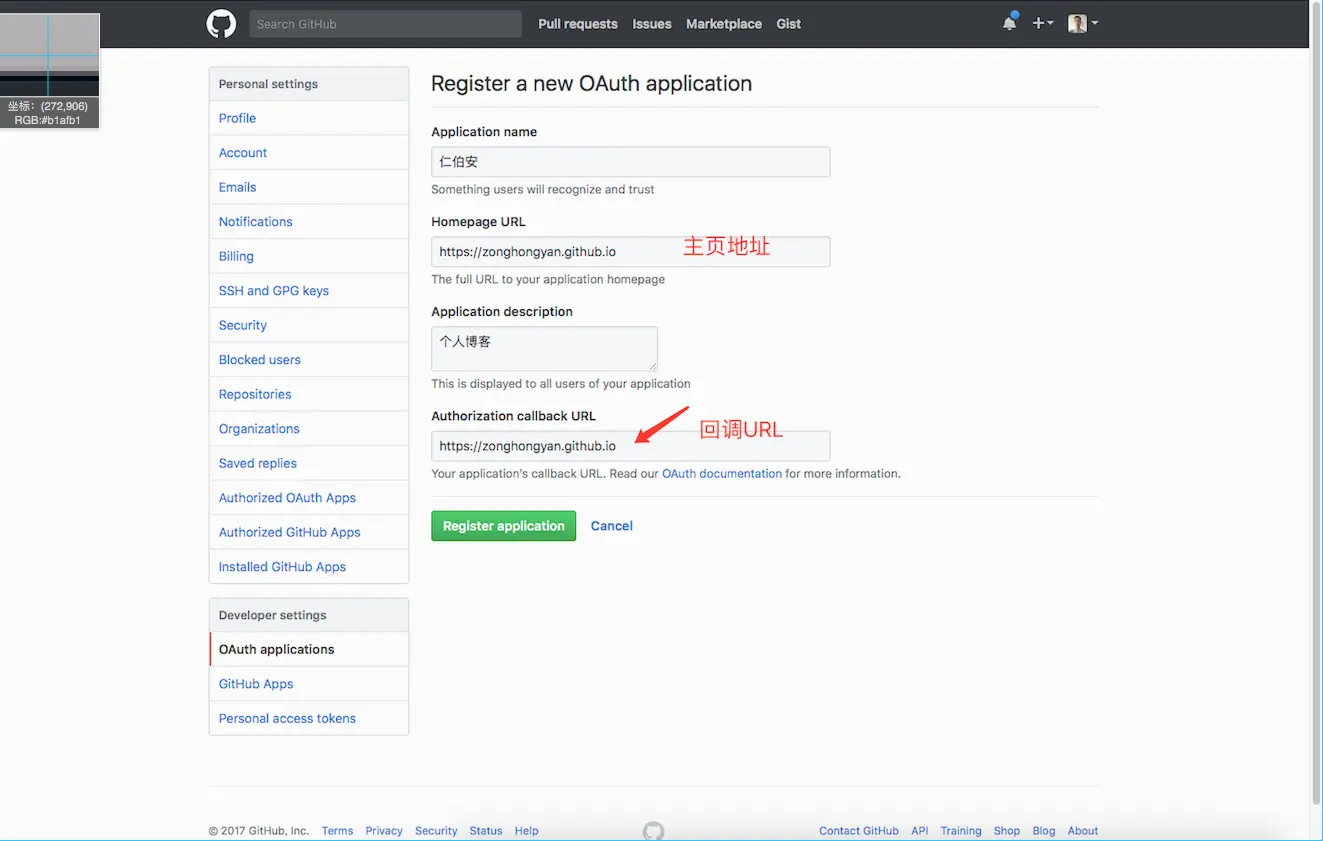Focus the Homepage URL input
Screen dimensions: 1323x841
coord(630,251)
